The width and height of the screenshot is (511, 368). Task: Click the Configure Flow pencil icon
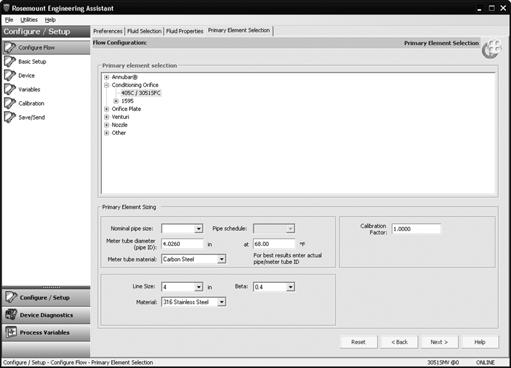(x=10, y=48)
